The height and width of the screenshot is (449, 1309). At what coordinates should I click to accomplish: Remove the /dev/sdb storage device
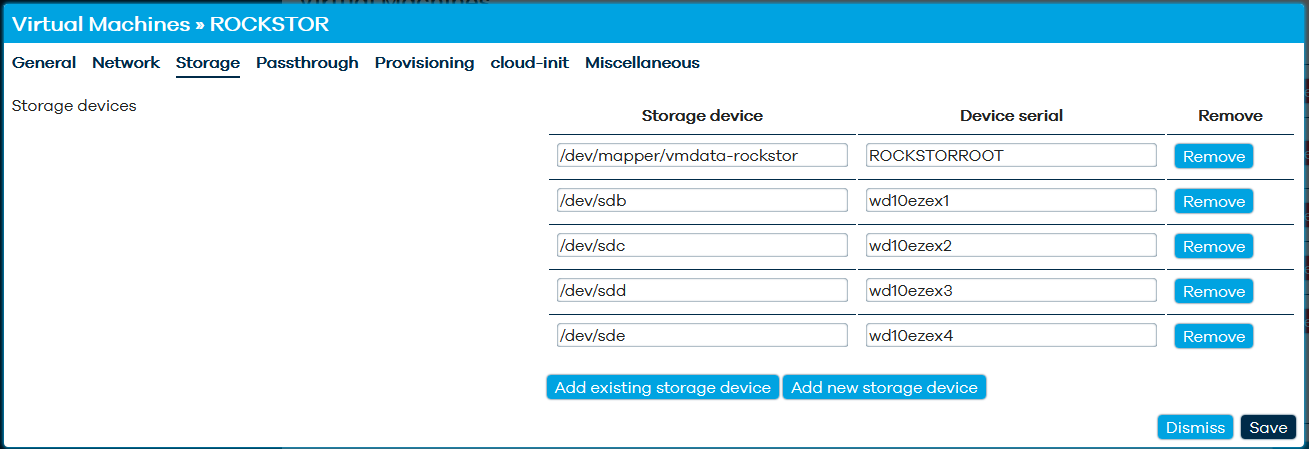(1214, 201)
